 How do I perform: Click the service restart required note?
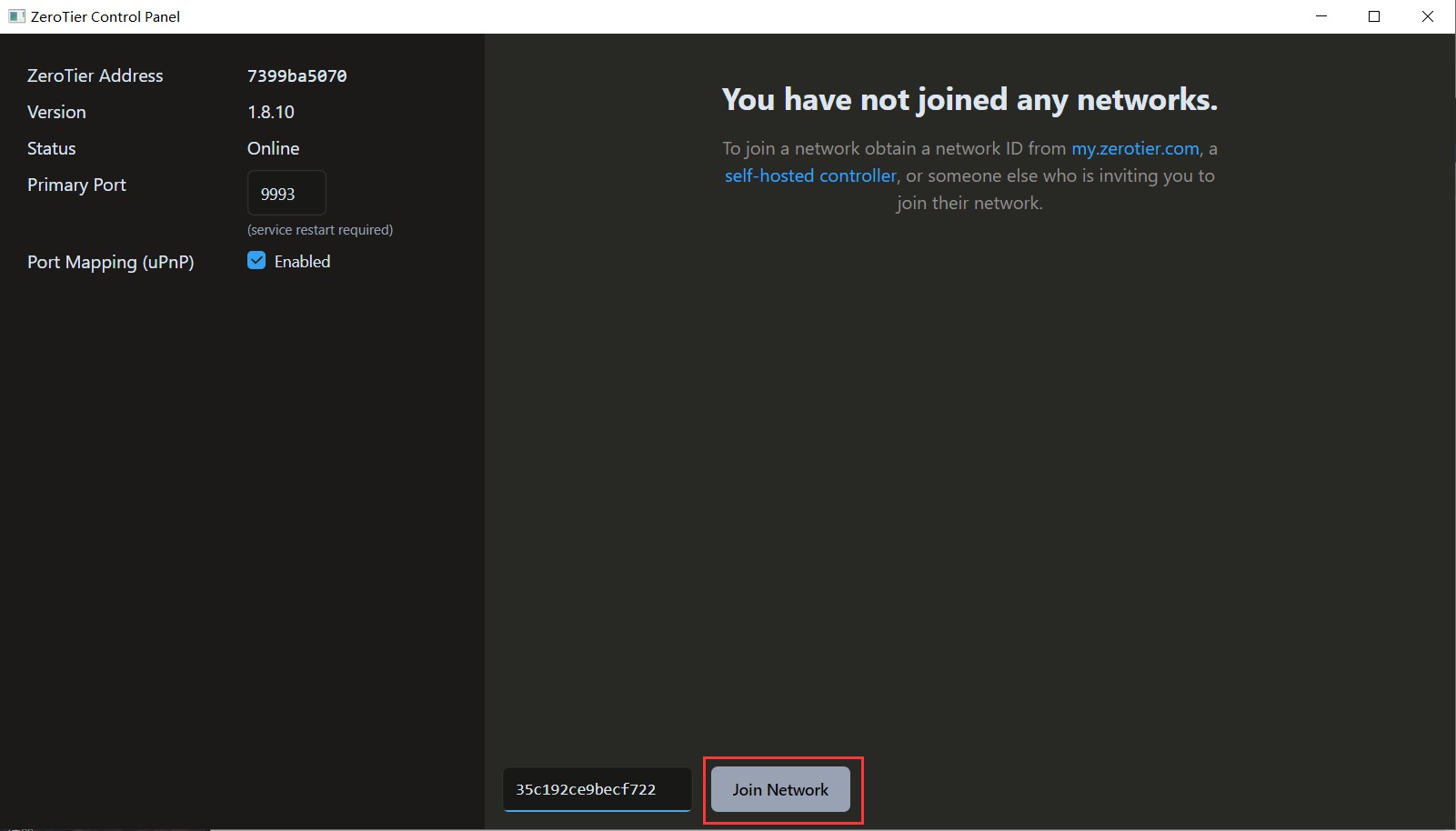tap(320, 230)
